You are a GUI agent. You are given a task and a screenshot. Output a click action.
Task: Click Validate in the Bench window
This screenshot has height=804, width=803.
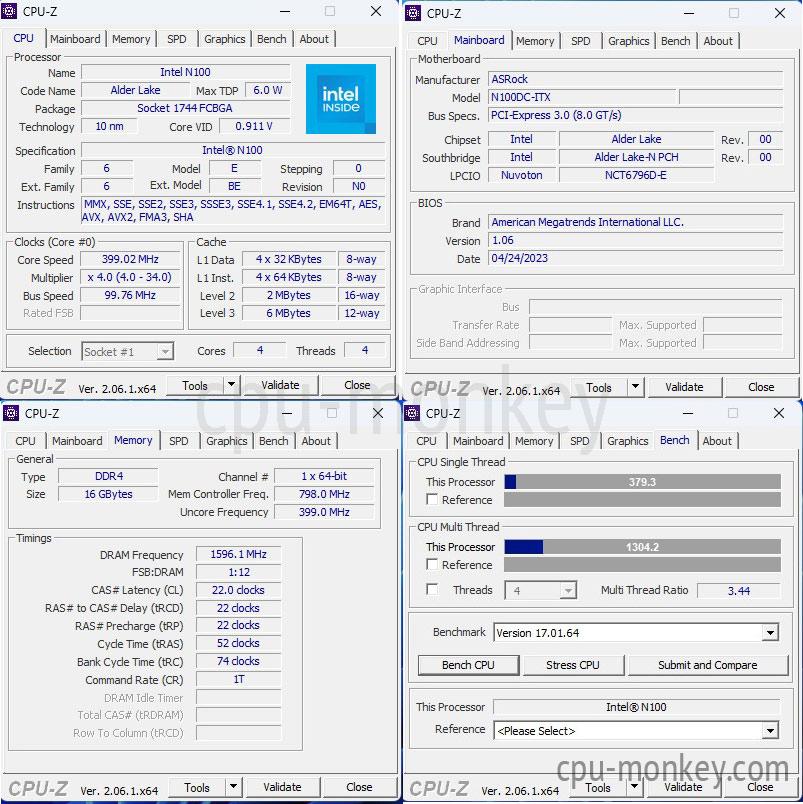[x=683, y=787]
